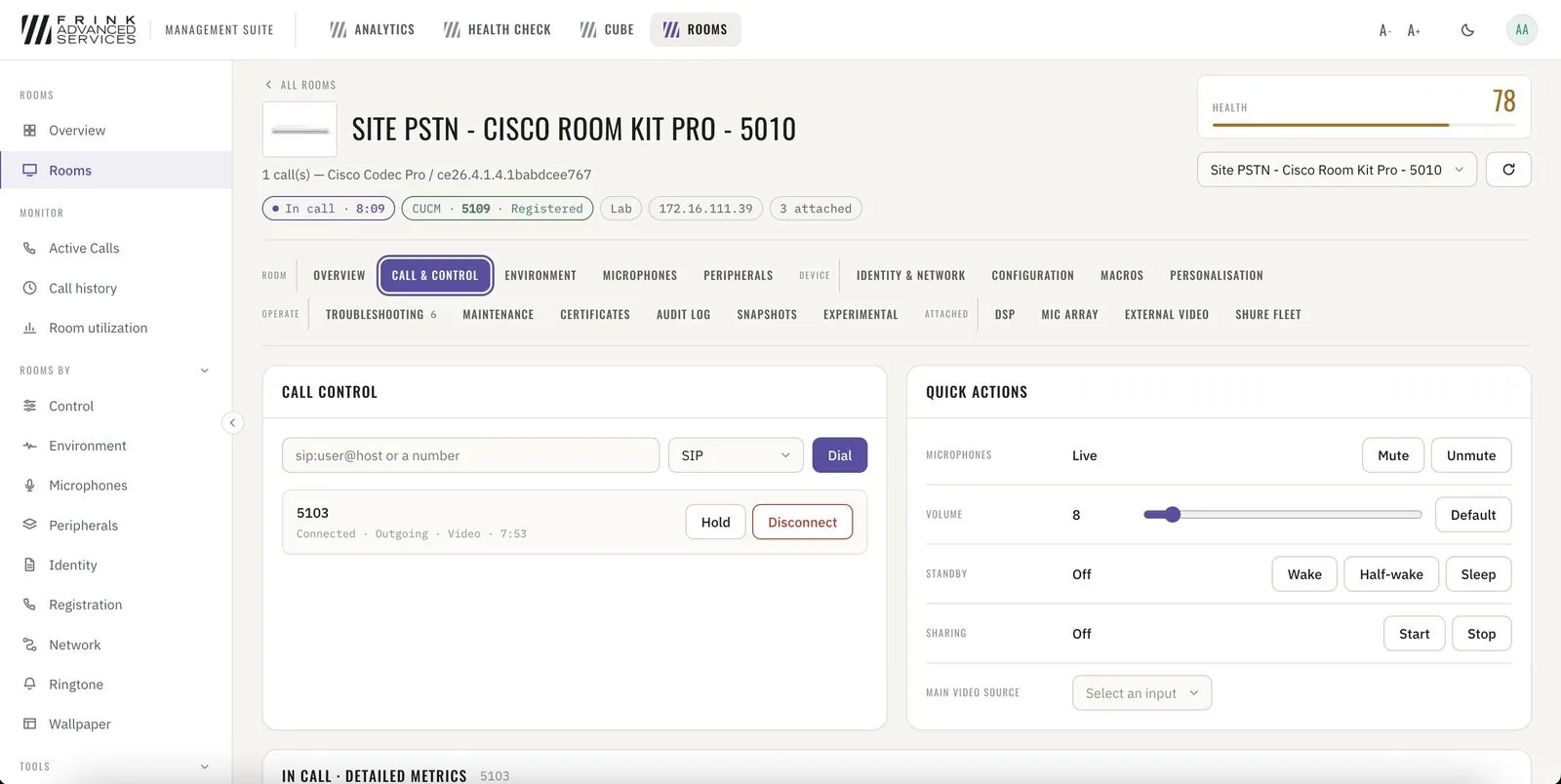
Task: Open the Shure Fleet tab
Action: (1268, 315)
